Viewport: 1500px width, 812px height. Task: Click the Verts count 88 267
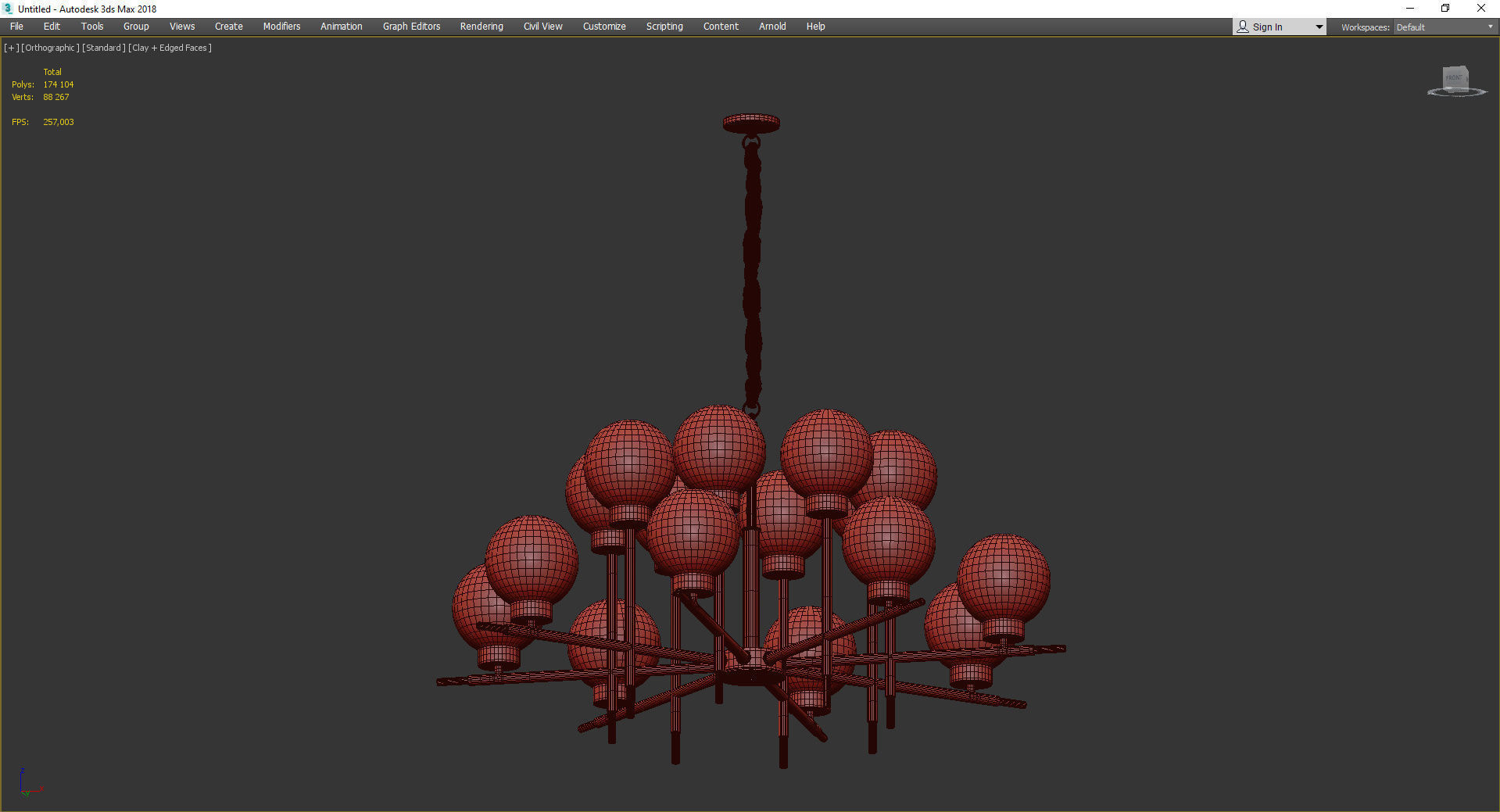pyautogui.click(x=56, y=97)
